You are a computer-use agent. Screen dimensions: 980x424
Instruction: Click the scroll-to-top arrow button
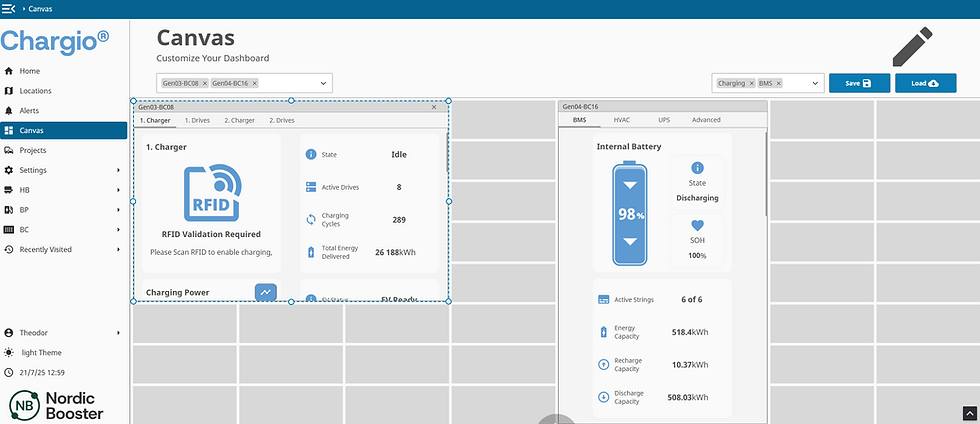tap(969, 413)
